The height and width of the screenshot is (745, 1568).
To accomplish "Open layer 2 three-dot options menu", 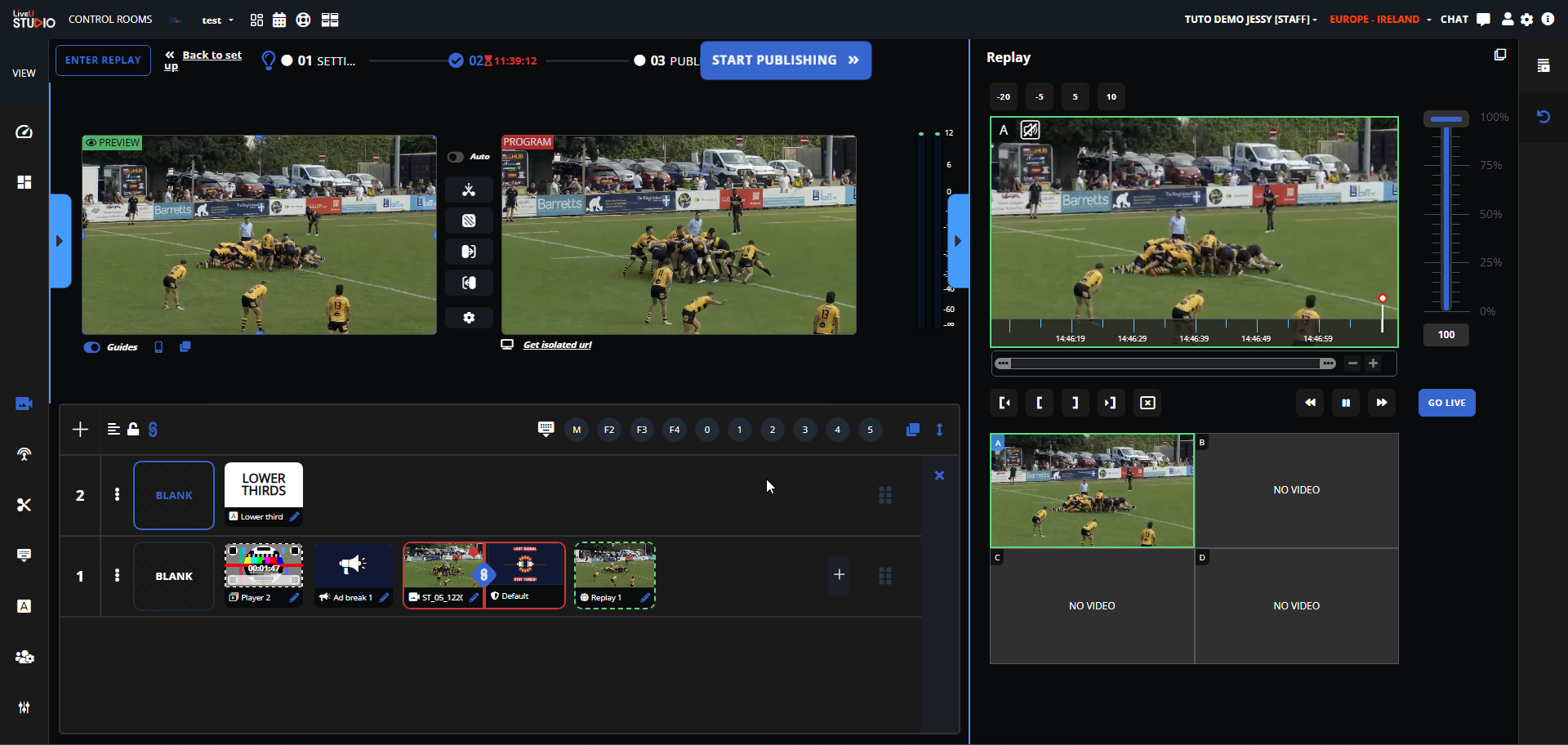I will (x=117, y=494).
